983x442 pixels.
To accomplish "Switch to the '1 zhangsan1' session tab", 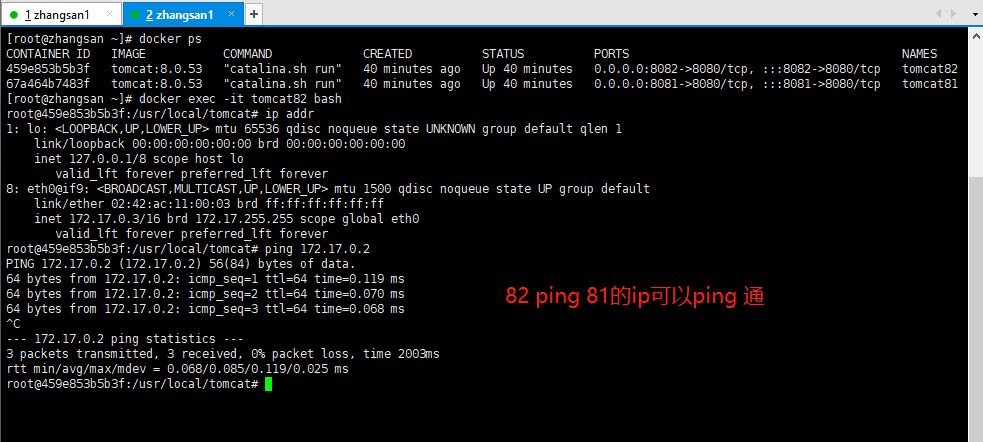I will (x=61, y=14).
